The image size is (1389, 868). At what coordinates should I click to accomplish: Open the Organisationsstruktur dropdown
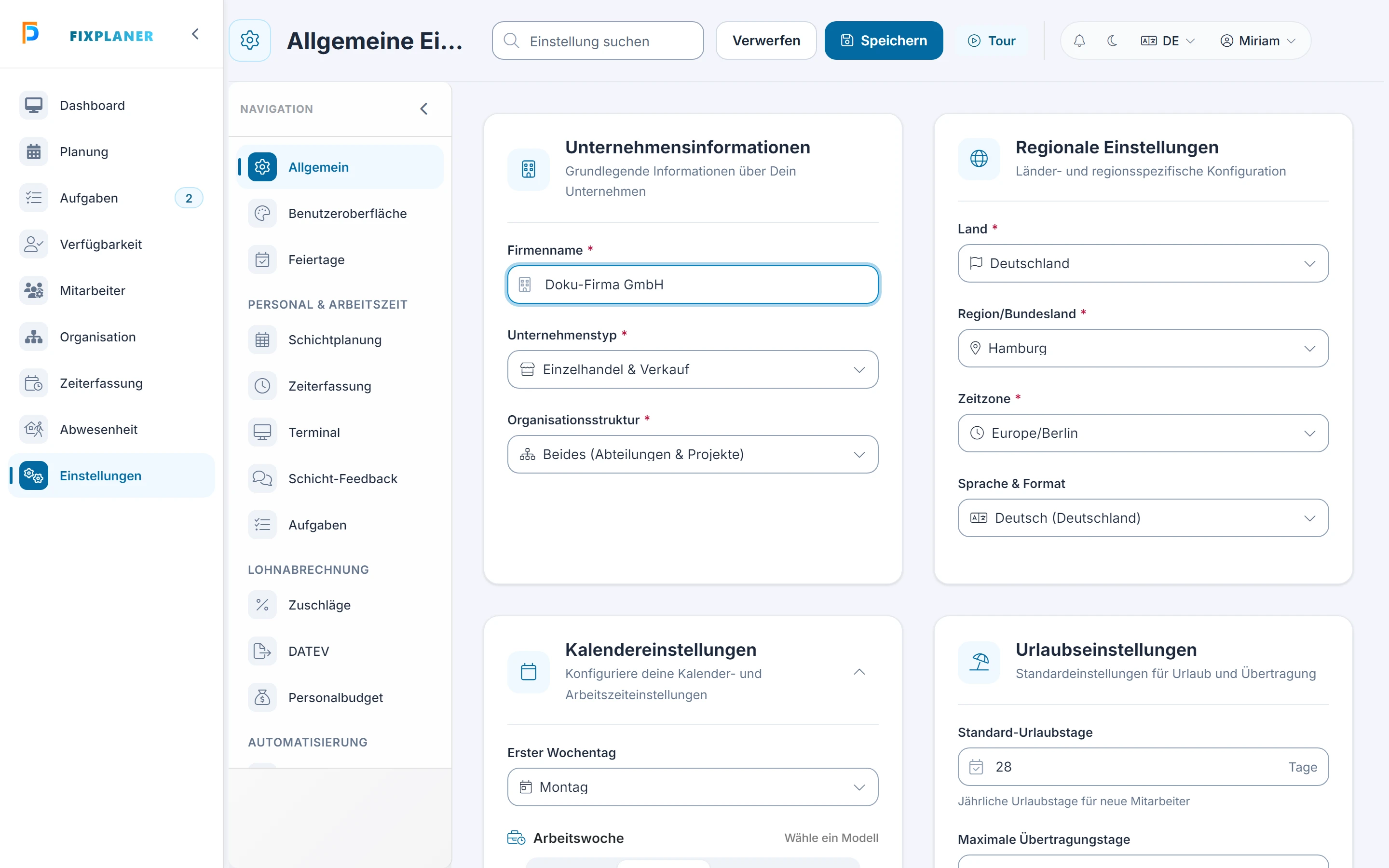(x=693, y=454)
